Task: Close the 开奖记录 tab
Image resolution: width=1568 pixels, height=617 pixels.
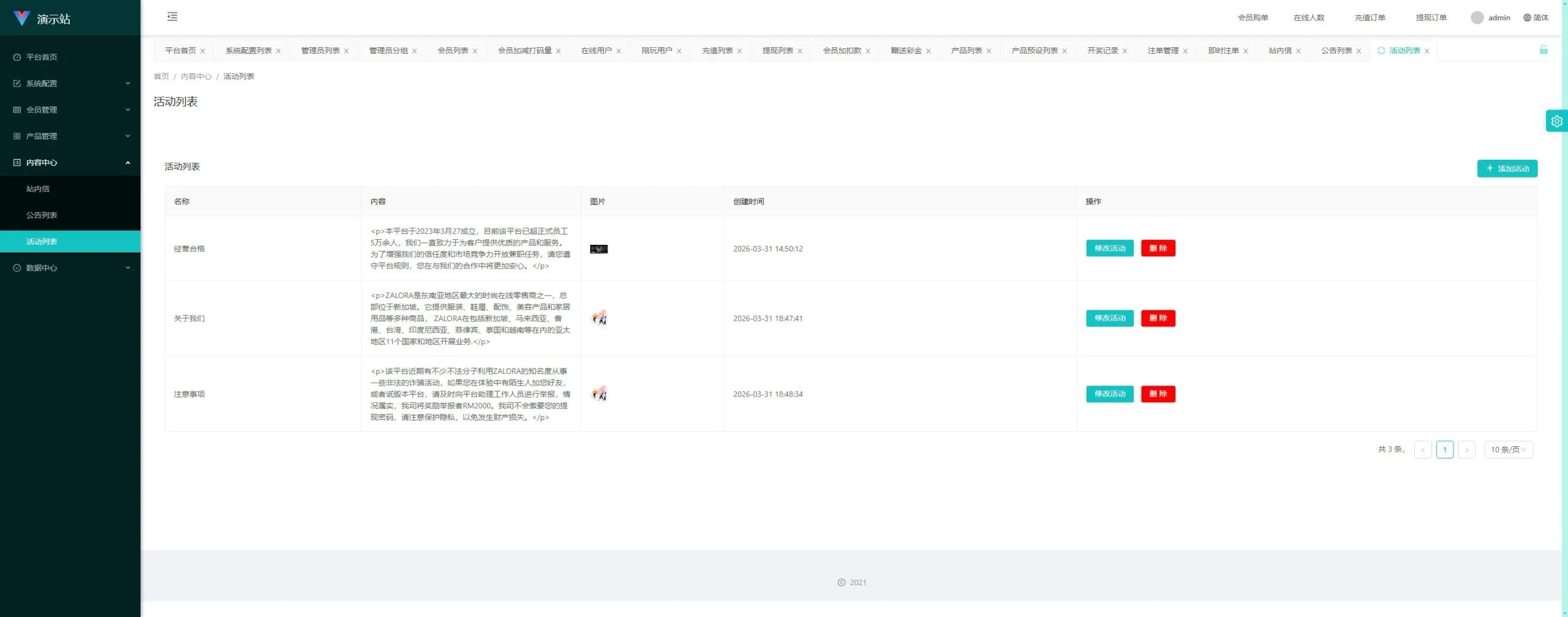Action: [x=1125, y=51]
